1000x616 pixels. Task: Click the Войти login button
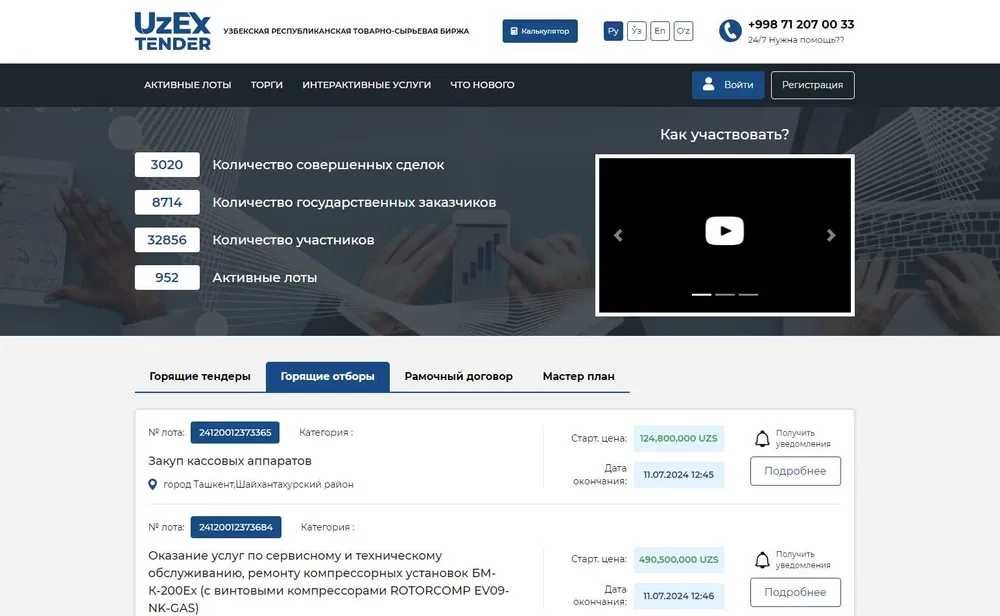728,85
